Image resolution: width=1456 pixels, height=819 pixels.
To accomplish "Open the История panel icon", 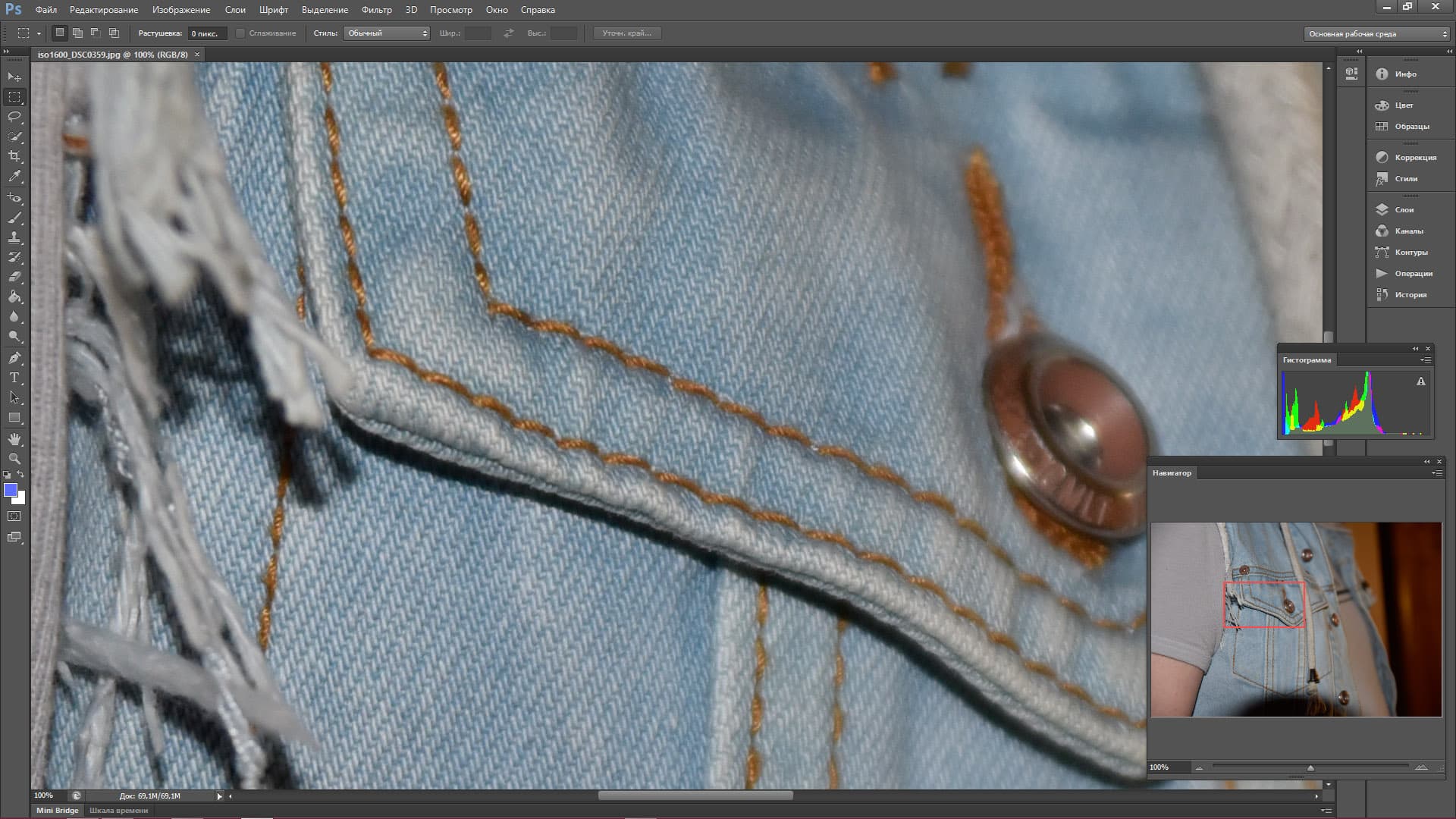I will [x=1382, y=294].
